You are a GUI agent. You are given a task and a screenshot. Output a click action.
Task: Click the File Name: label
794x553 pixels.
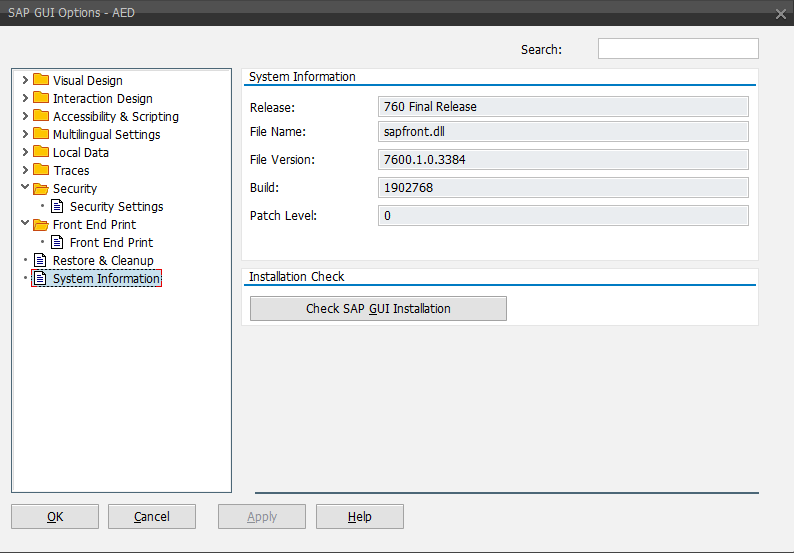[x=277, y=132]
